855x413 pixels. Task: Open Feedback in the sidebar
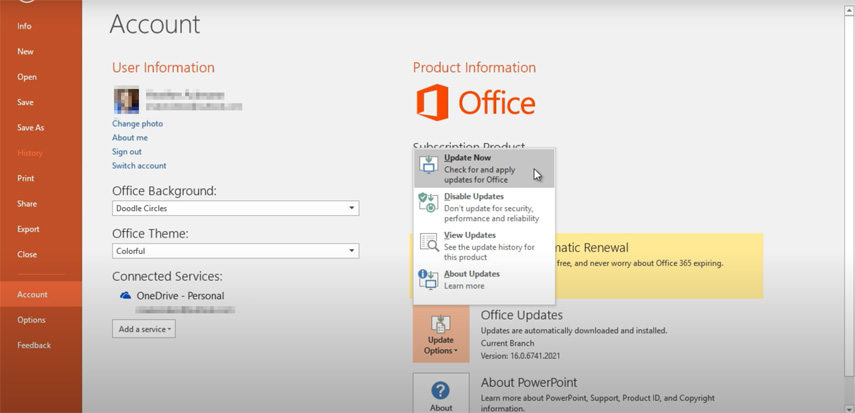tap(34, 345)
